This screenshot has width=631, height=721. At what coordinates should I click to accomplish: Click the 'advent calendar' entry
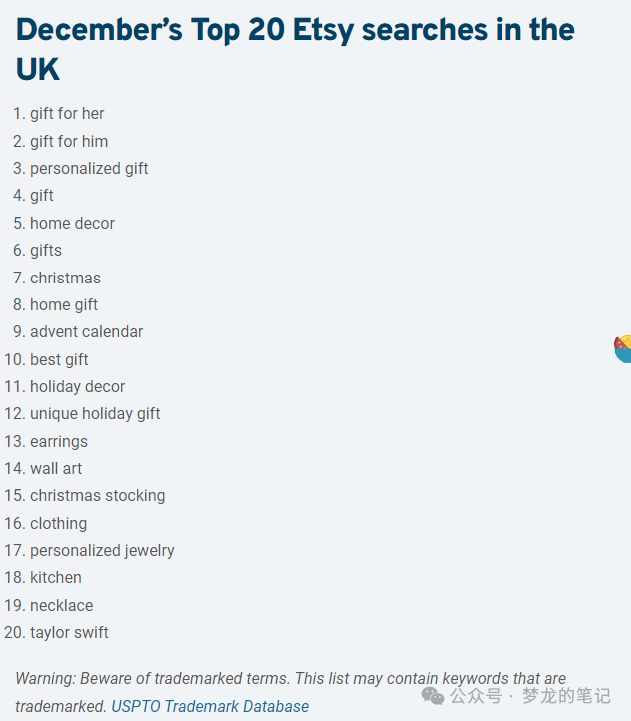pyautogui.click(x=86, y=332)
